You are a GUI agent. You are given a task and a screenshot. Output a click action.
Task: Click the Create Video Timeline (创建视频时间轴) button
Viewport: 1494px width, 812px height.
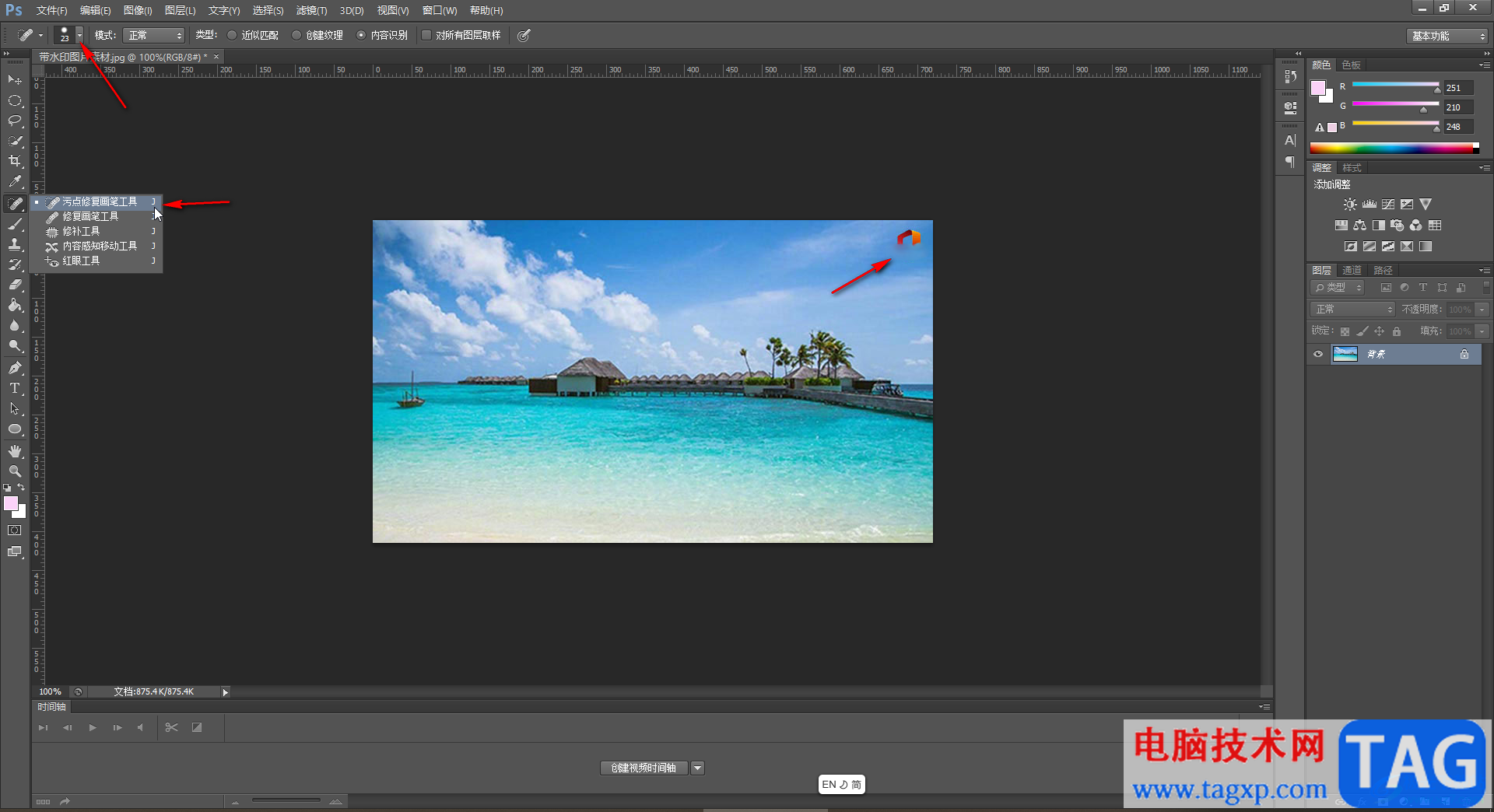644,768
